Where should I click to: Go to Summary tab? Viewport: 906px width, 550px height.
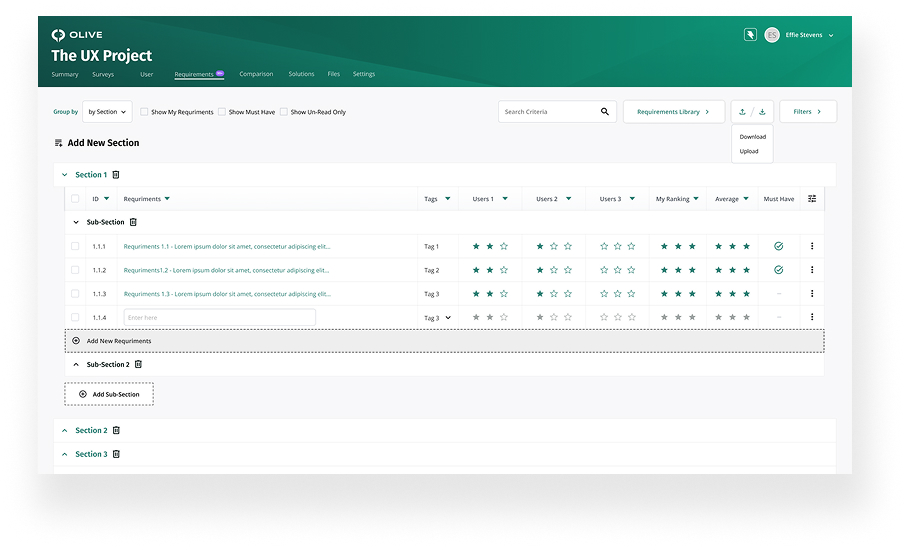[x=65, y=75]
